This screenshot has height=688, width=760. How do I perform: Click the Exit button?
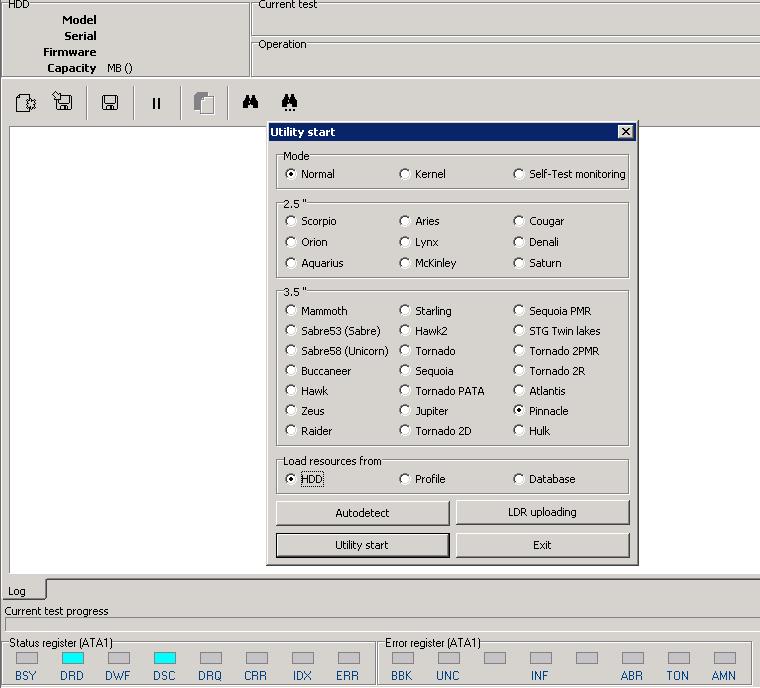(x=542, y=545)
